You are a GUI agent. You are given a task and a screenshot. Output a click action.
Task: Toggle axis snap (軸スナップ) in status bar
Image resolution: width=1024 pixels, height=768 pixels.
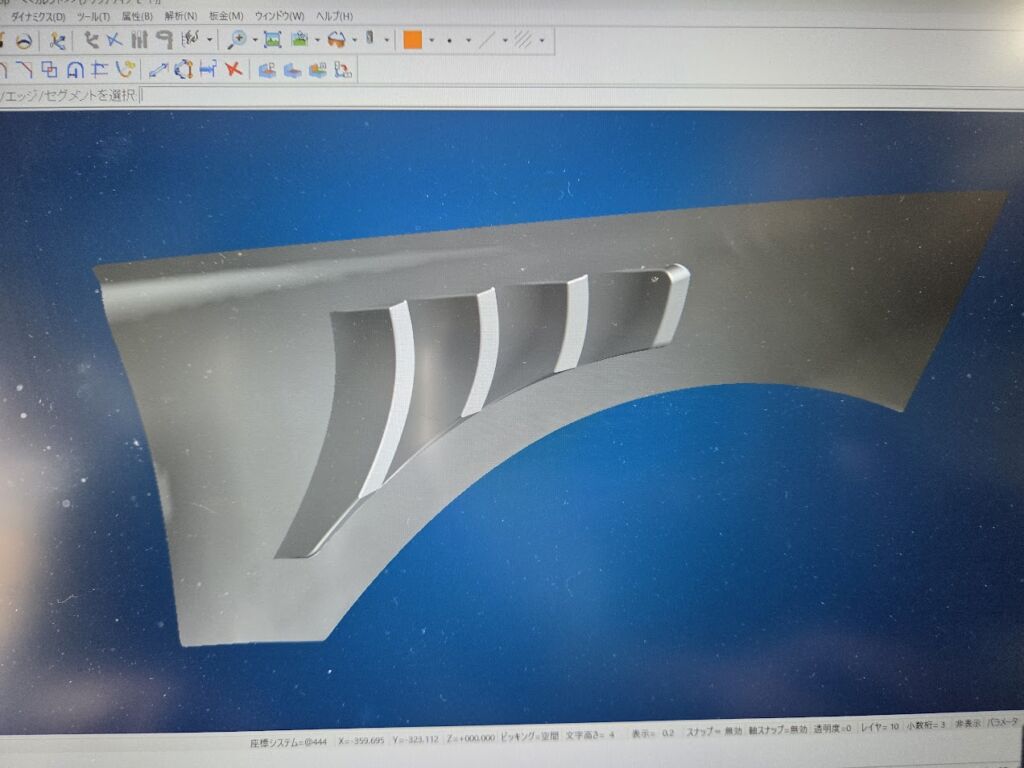(x=784, y=732)
